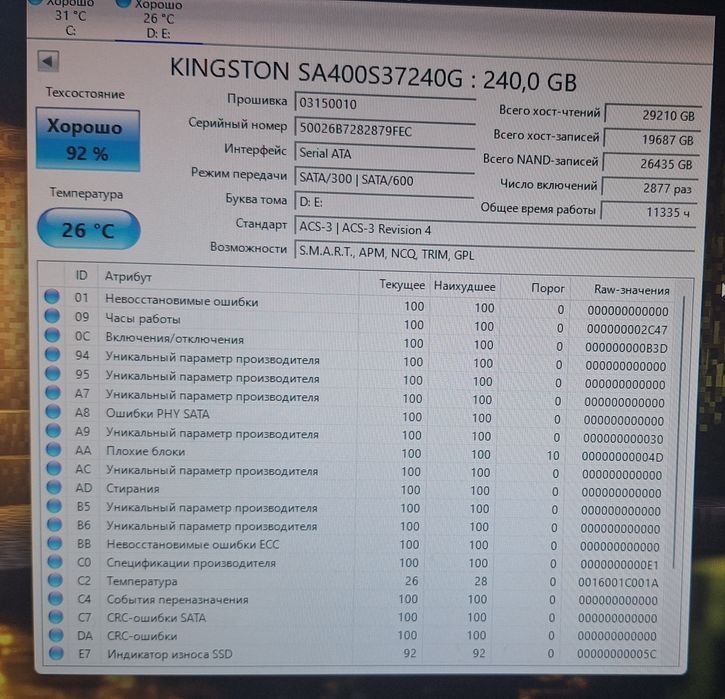Screen dimensions: 725x699
Task: Click the features field S.M.A.R.T., APM, NCQ
Action: click(x=495, y=253)
